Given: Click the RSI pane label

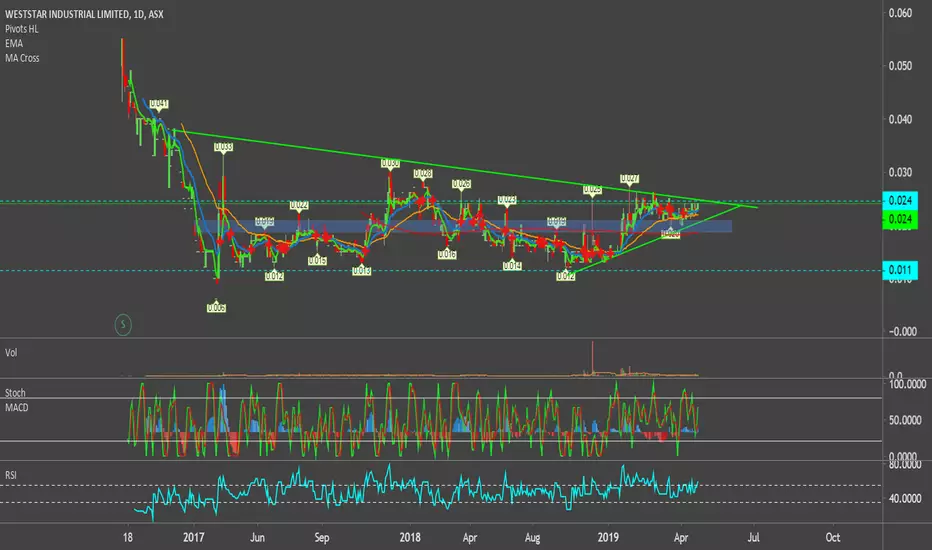Looking at the screenshot, I should coord(11,475).
